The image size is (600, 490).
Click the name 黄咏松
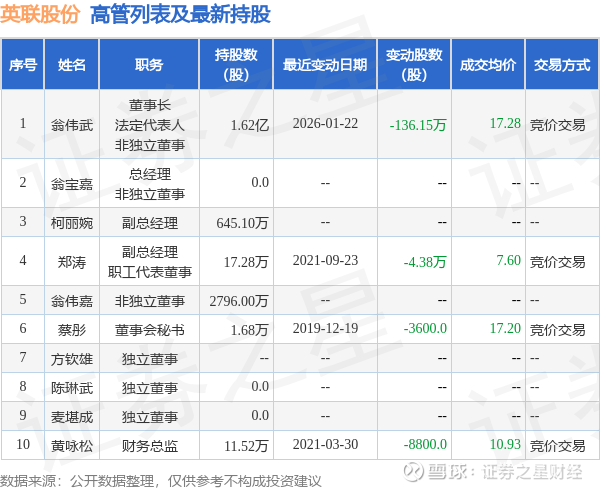(72, 446)
